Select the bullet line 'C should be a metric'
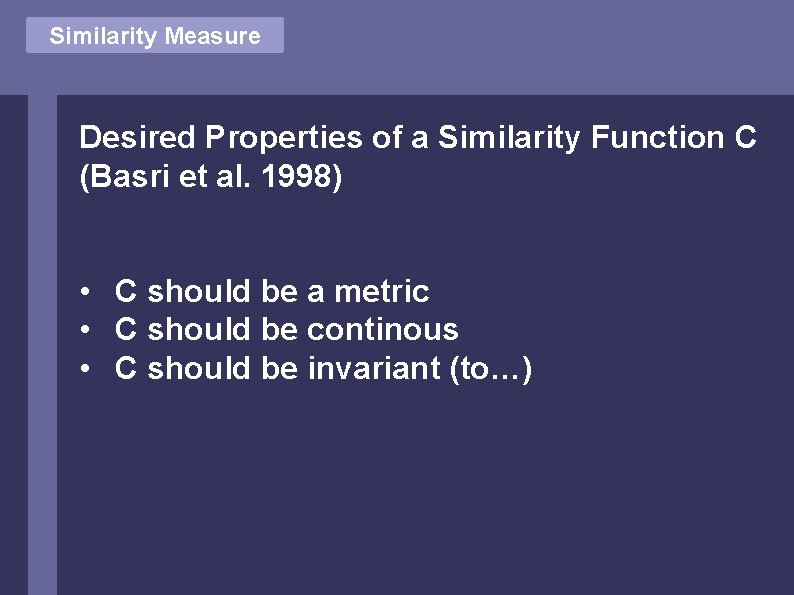Screen dimensions: 794x595 tap(272, 292)
